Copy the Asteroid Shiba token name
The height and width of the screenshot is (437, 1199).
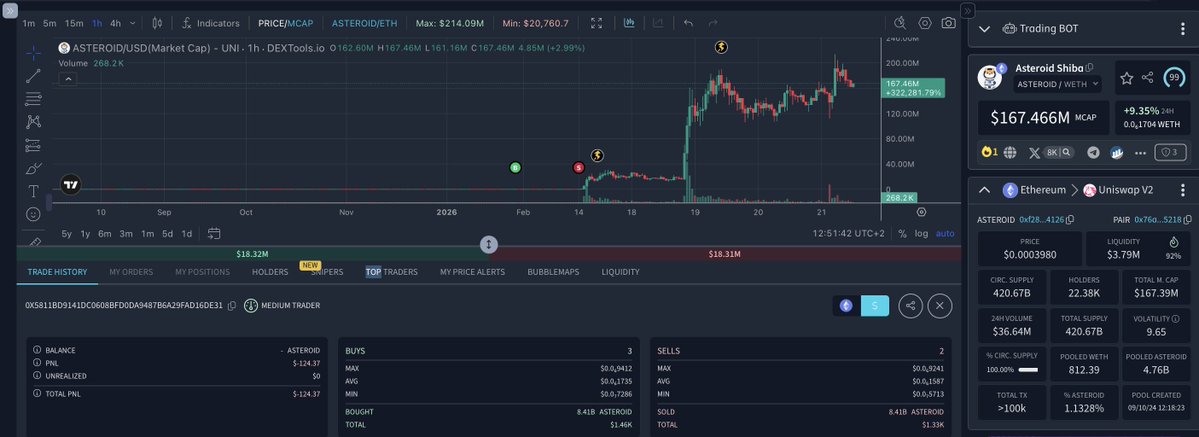(1090, 68)
